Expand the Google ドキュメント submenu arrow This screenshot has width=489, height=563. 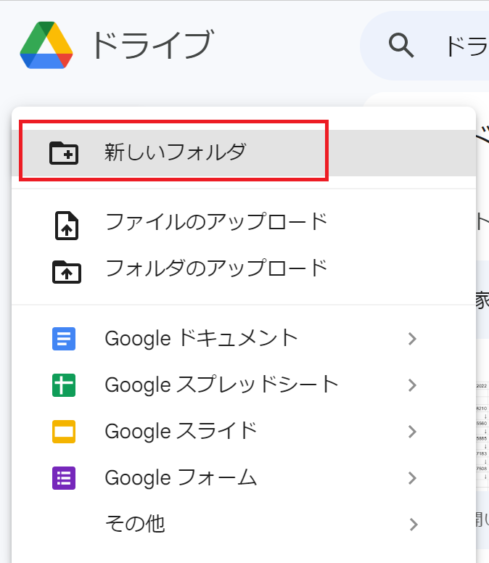pyautogui.click(x=413, y=339)
